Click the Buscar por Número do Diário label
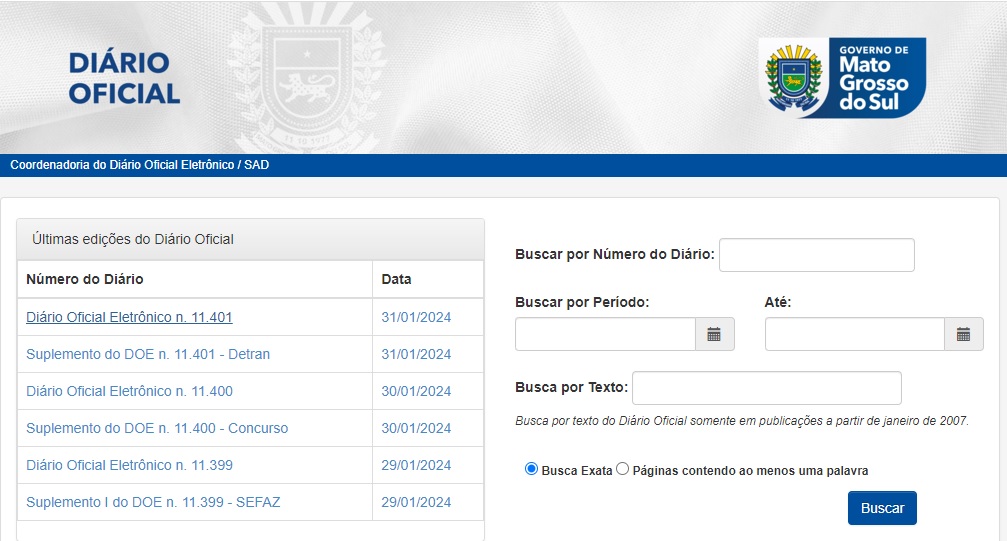 (x=615, y=254)
